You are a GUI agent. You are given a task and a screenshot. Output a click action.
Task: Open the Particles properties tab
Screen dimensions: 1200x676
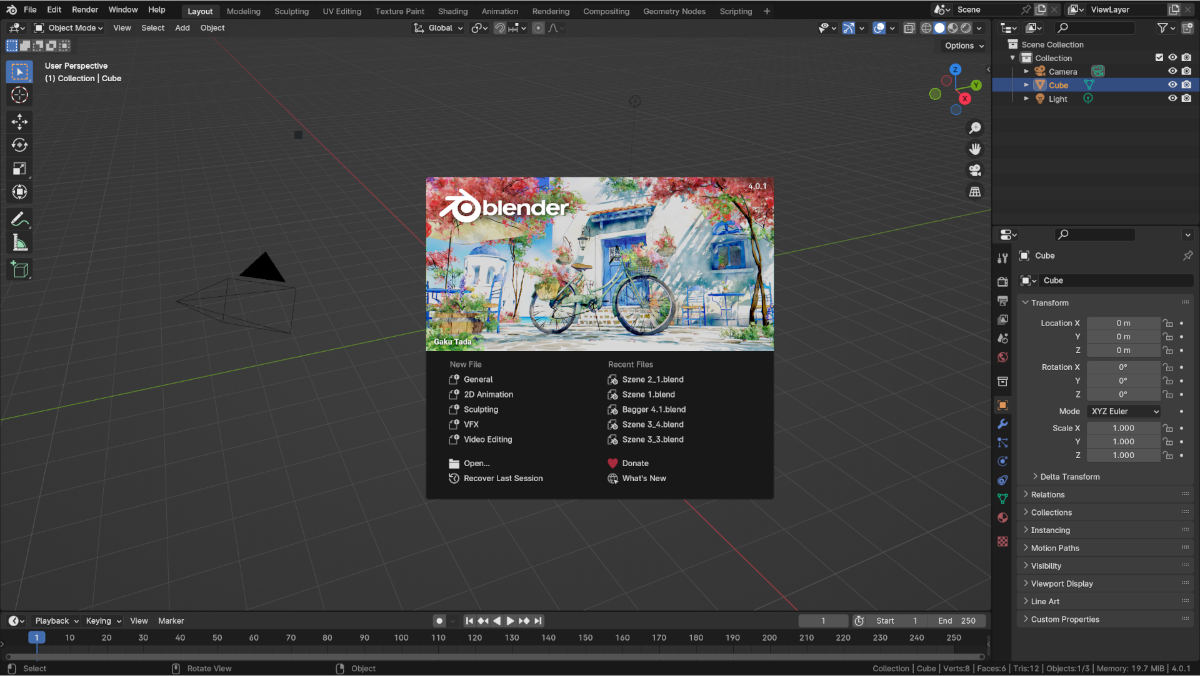1002,442
